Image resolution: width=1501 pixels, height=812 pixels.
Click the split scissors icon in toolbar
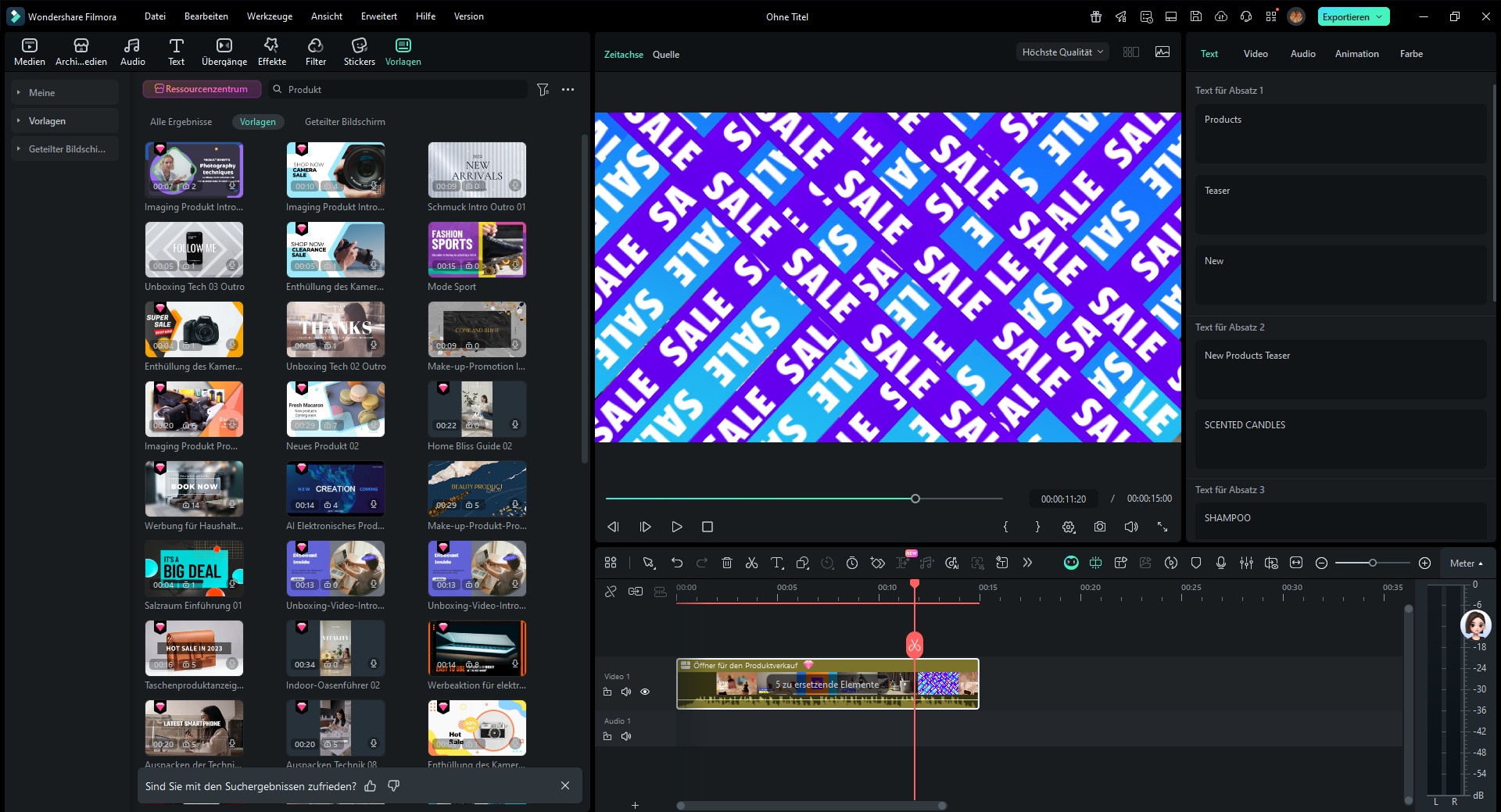[x=751, y=563]
